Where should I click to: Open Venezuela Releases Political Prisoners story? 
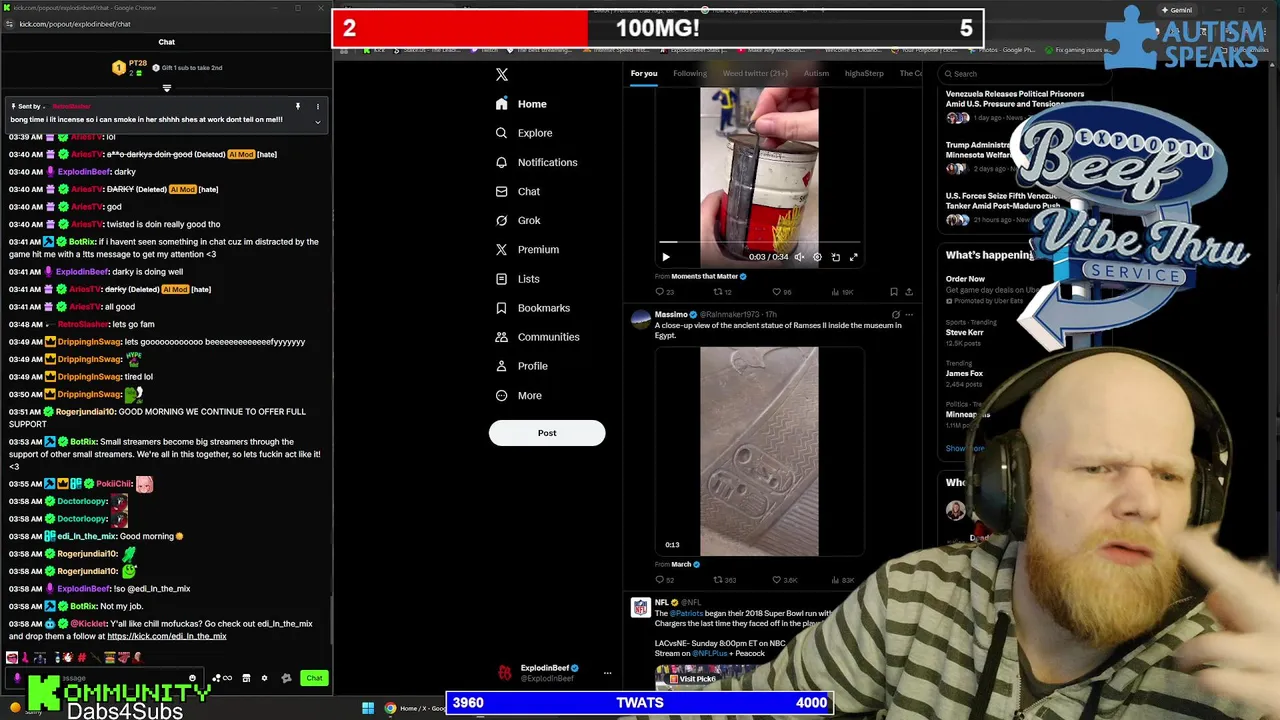click(1015, 98)
